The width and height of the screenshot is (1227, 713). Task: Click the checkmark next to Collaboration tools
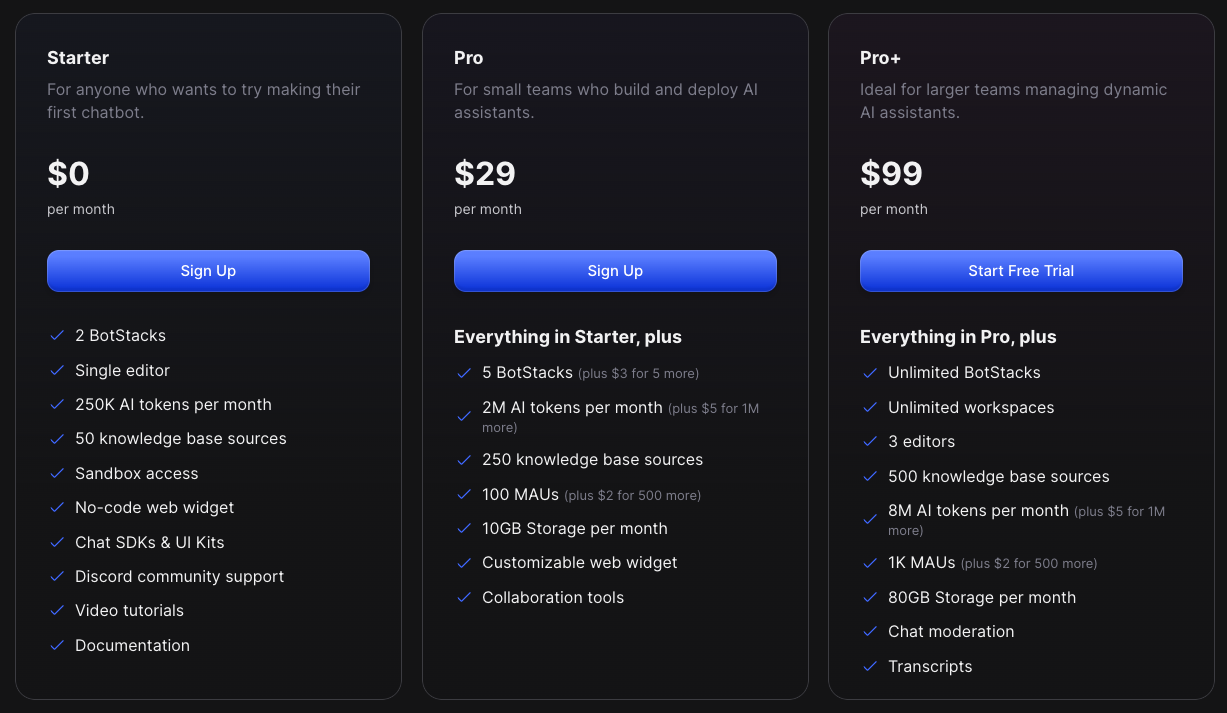pyautogui.click(x=464, y=597)
